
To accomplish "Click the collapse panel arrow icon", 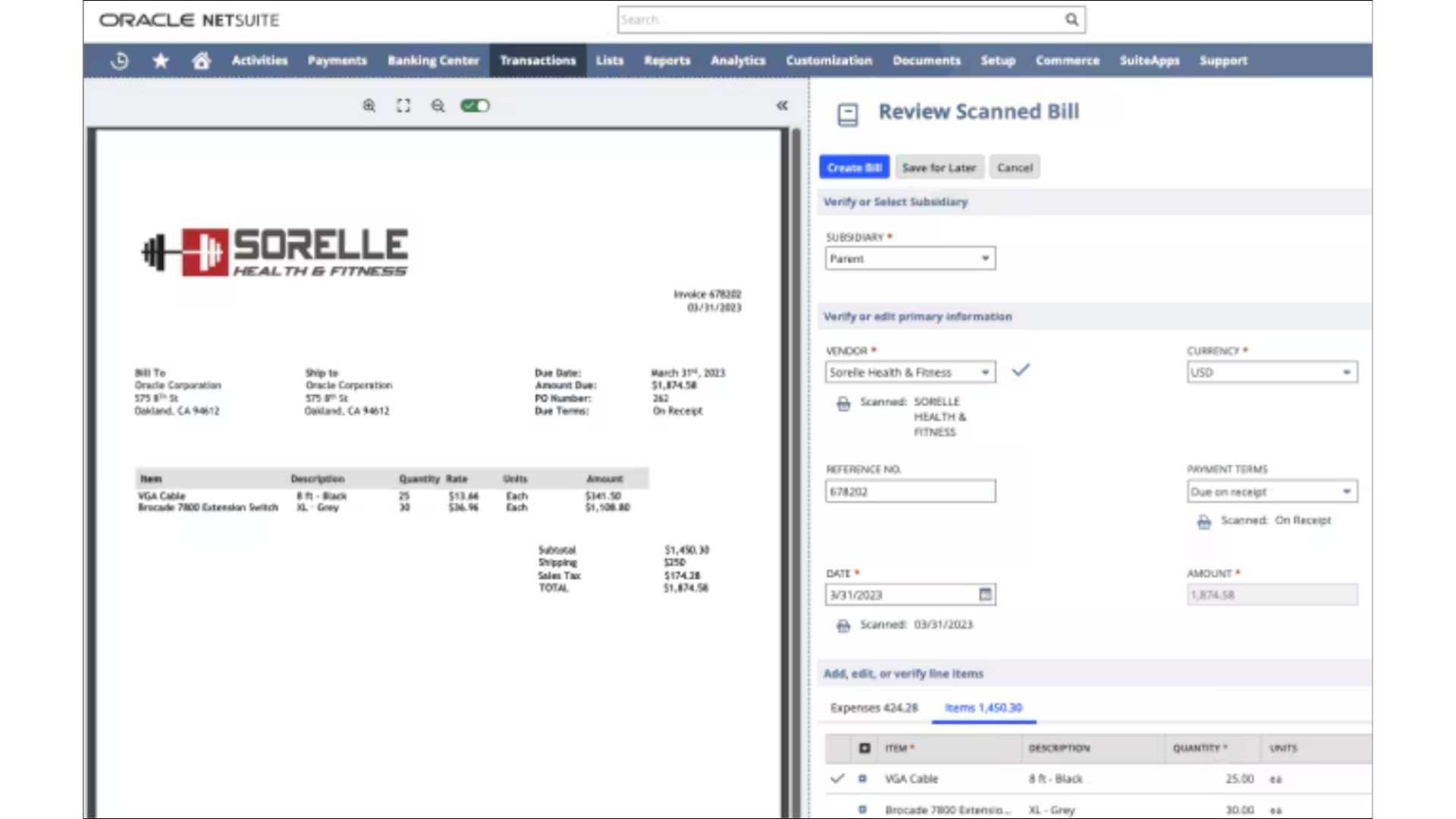I will (x=782, y=105).
